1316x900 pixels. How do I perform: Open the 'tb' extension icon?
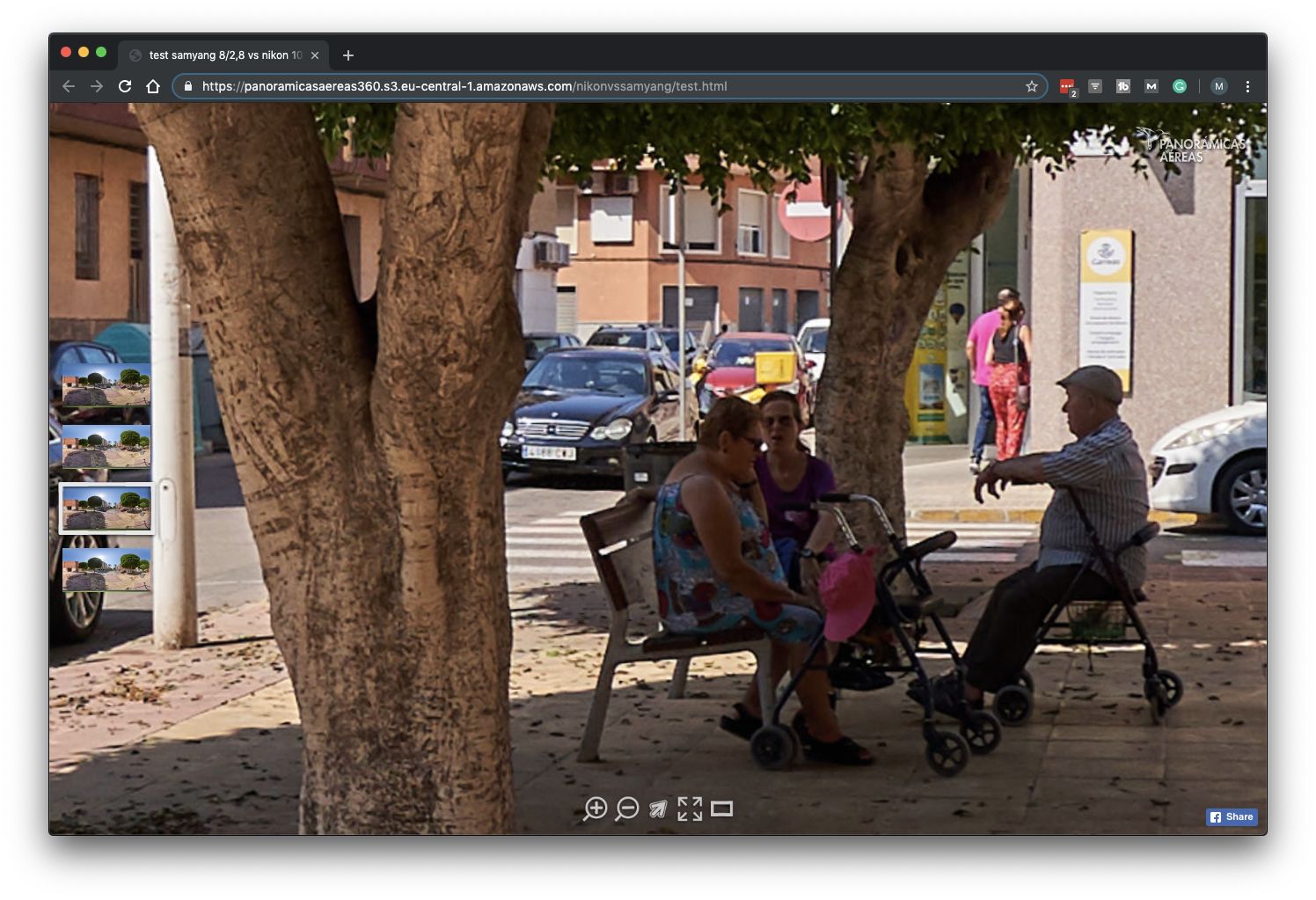(1123, 86)
